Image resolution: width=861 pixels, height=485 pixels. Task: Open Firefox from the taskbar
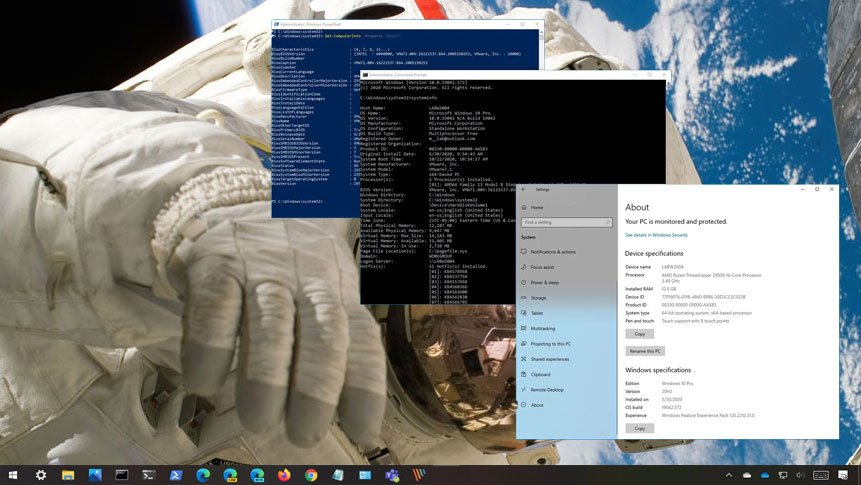click(x=284, y=475)
